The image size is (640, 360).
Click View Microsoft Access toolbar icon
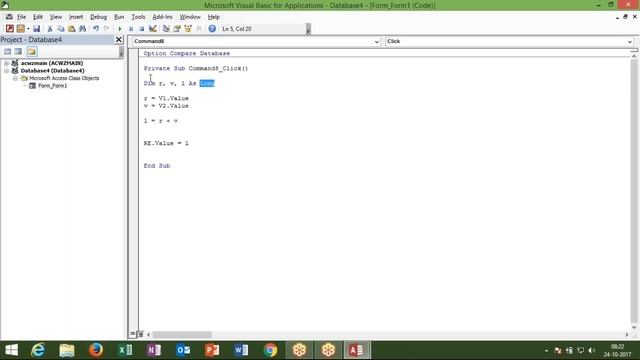pos(9,29)
